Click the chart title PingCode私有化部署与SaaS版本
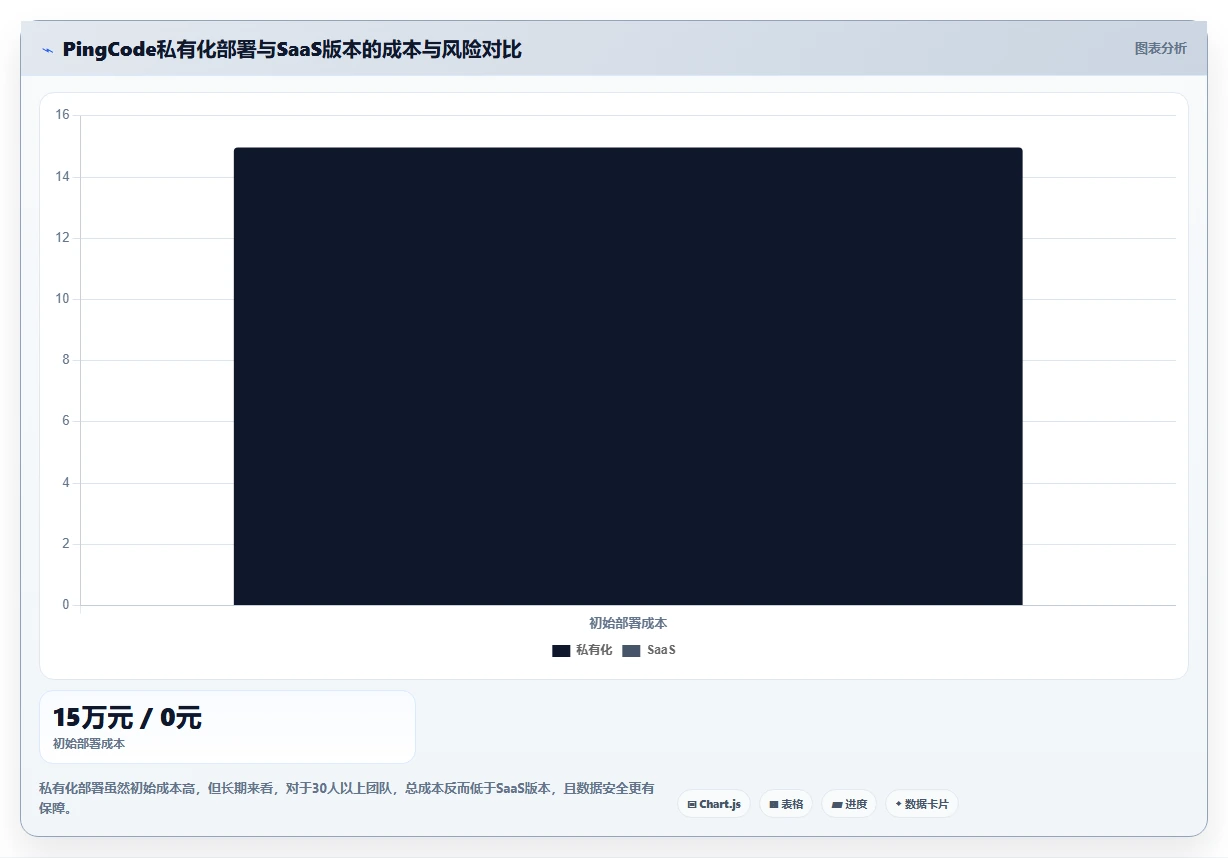This screenshot has height=858, width=1228. [292, 49]
